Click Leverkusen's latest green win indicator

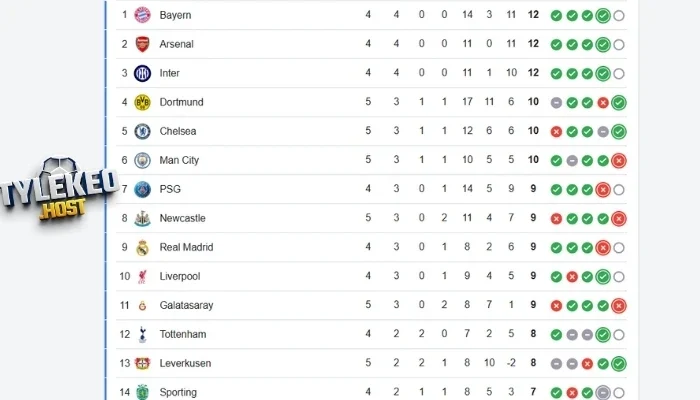pyautogui.click(x=619, y=363)
